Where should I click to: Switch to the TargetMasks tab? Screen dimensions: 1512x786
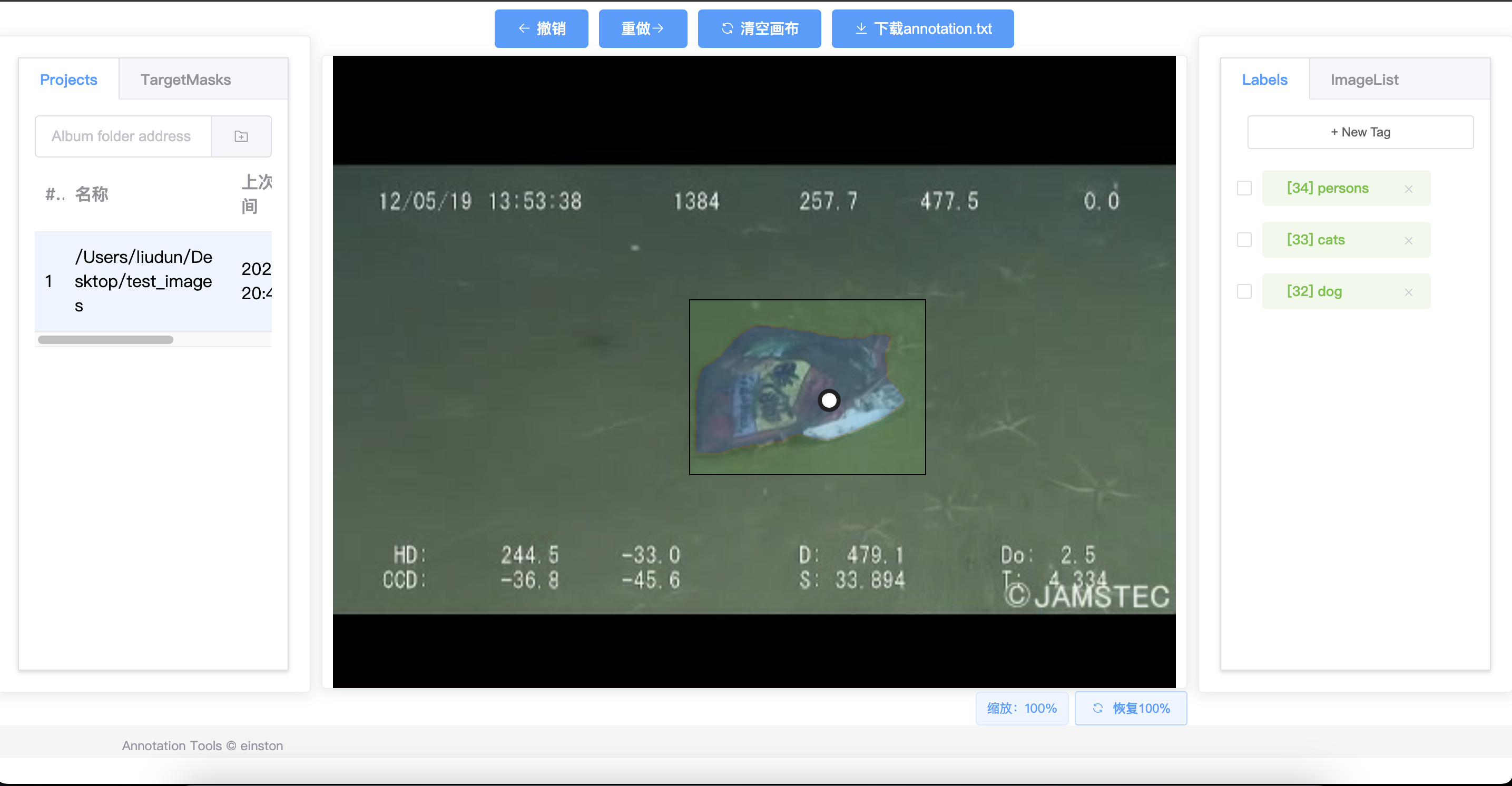185,79
